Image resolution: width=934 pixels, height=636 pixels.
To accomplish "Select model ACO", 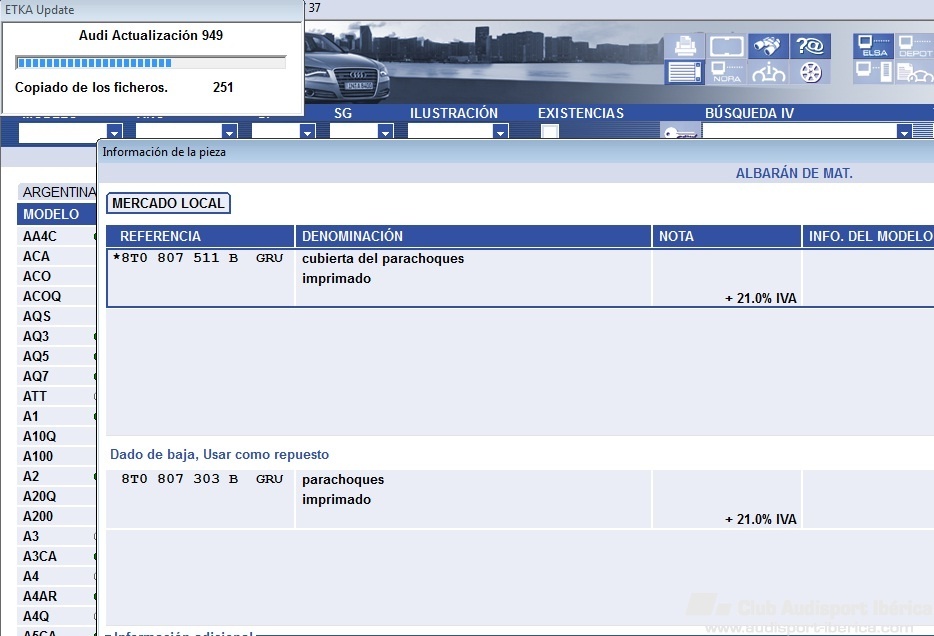I will (x=57, y=276).
